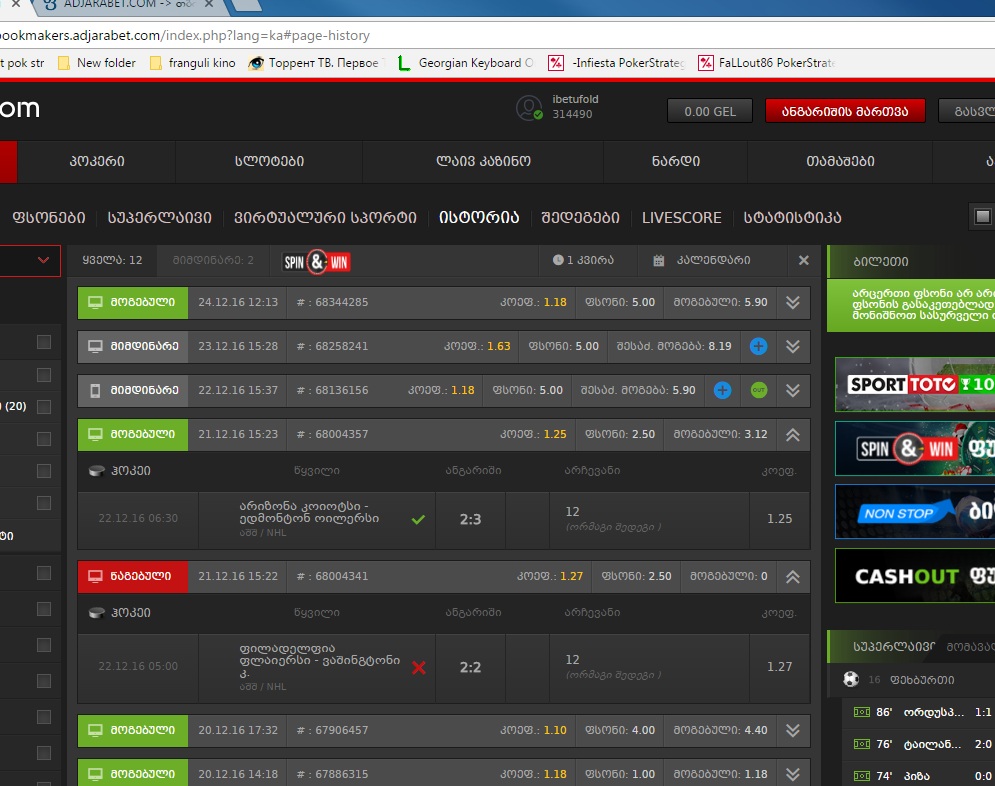Click layout toggle icon right of სტატისტიკა

tap(982, 216)
